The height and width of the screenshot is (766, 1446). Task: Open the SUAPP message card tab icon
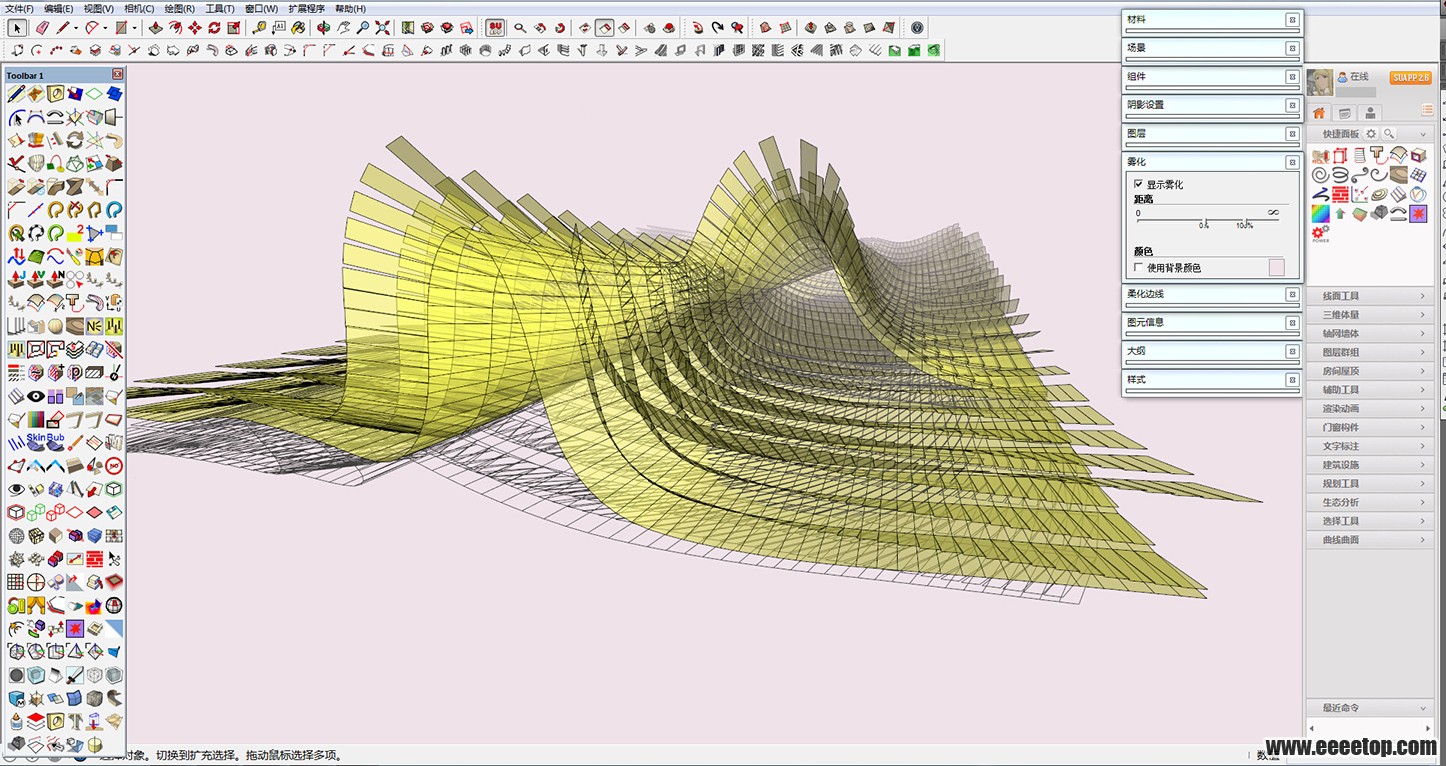(x=1345, y=113)
